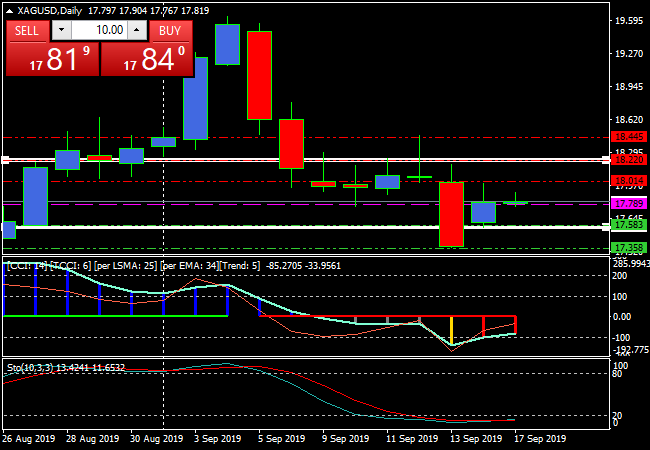Select the magenta 17.789 price label

click(628, 204)
